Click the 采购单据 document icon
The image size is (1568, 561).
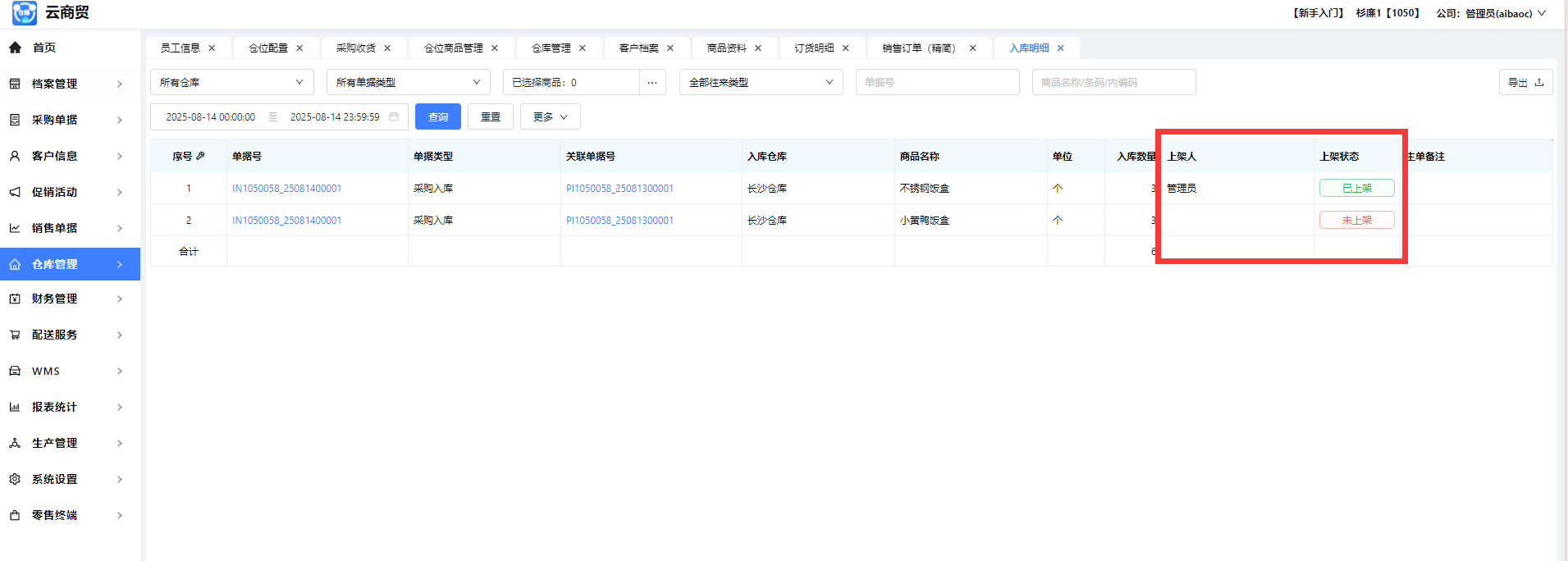(x=15, y=120)
